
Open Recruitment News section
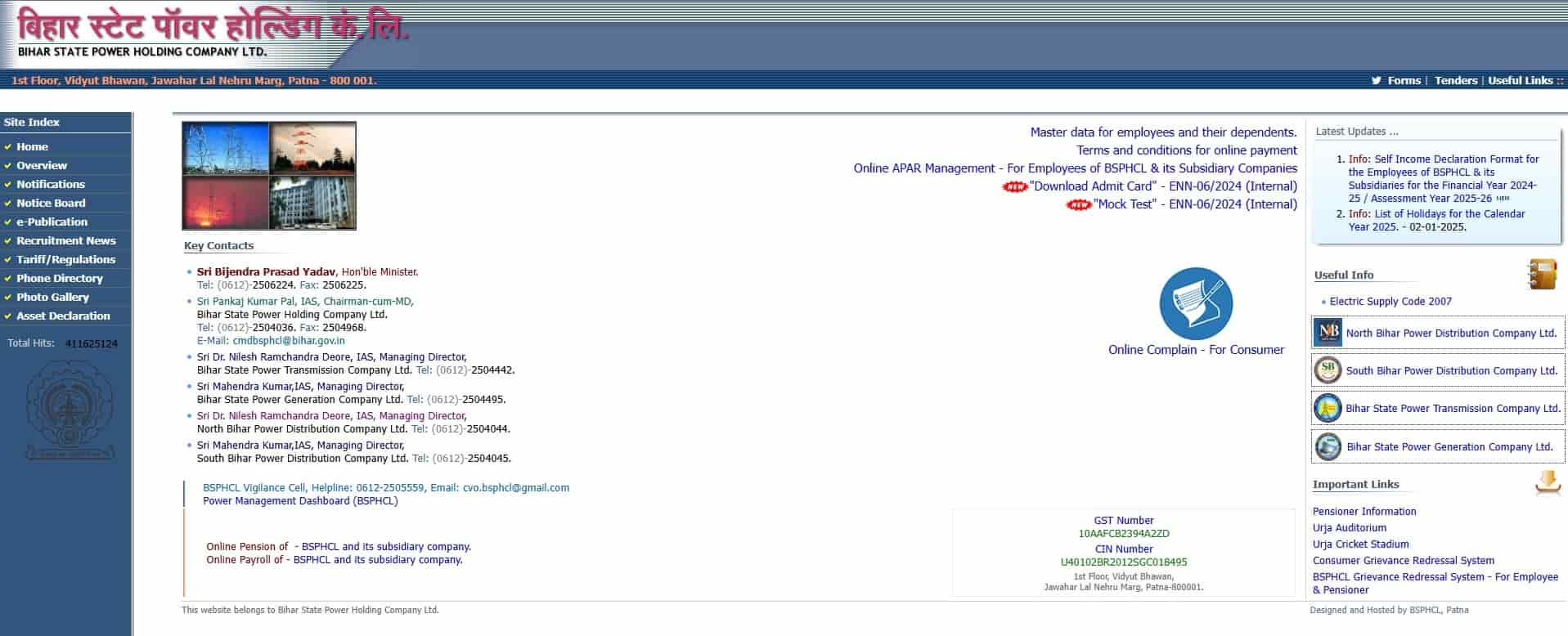[x=66, y=240]
